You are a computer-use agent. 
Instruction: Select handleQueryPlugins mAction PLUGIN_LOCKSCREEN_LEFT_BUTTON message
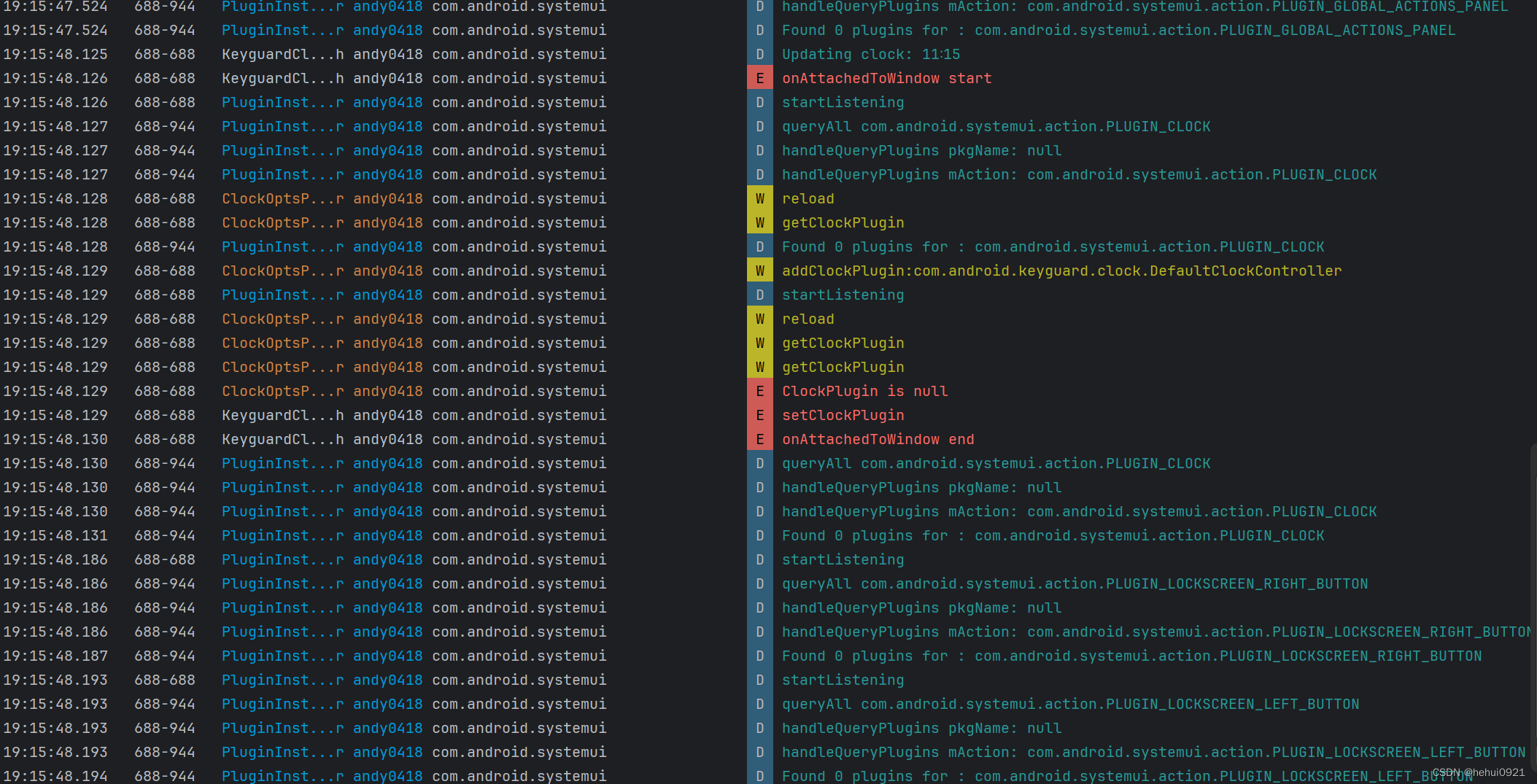coord(1154,753)
